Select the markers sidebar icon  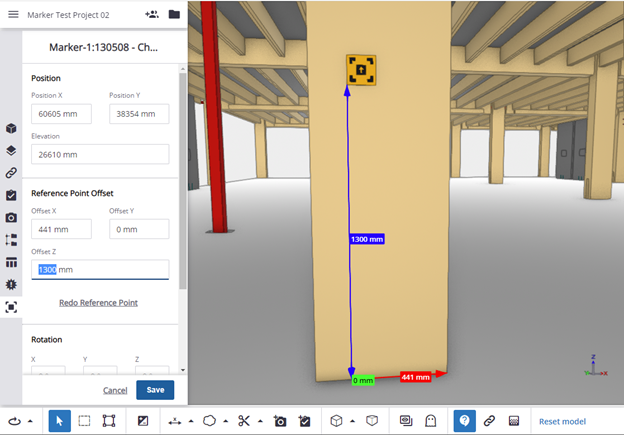(x=11, y=307)
